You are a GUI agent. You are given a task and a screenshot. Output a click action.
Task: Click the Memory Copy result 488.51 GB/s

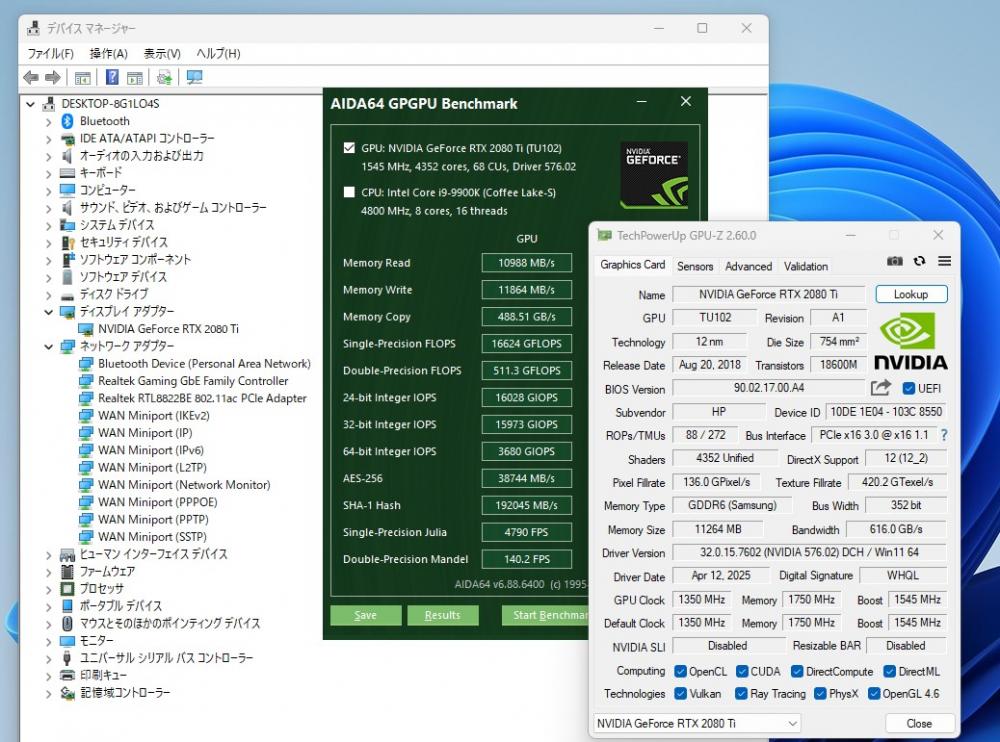point(527,316)
